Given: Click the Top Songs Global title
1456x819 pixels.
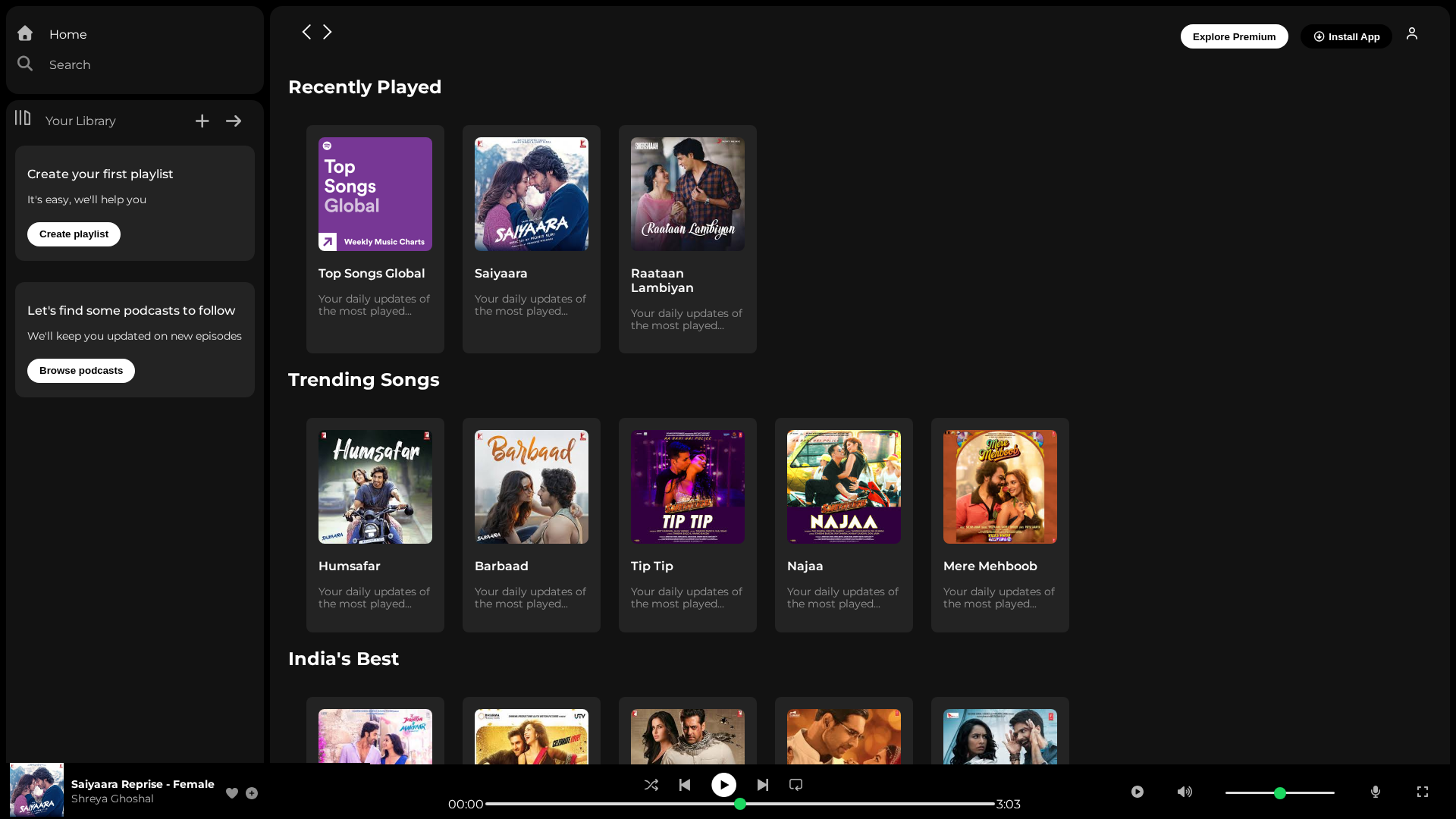Looking at the screenshot, I should 372,274.
